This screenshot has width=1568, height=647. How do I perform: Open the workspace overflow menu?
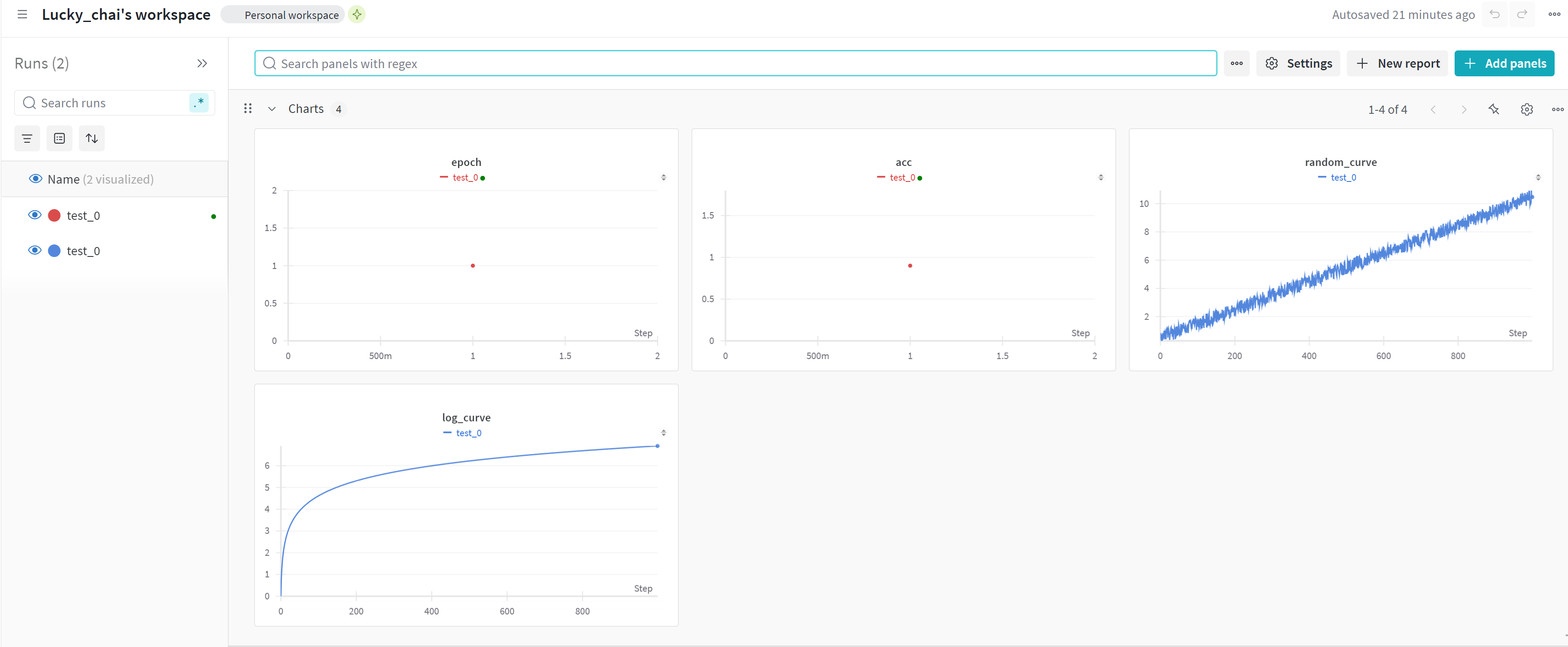tap(1553, 15)
